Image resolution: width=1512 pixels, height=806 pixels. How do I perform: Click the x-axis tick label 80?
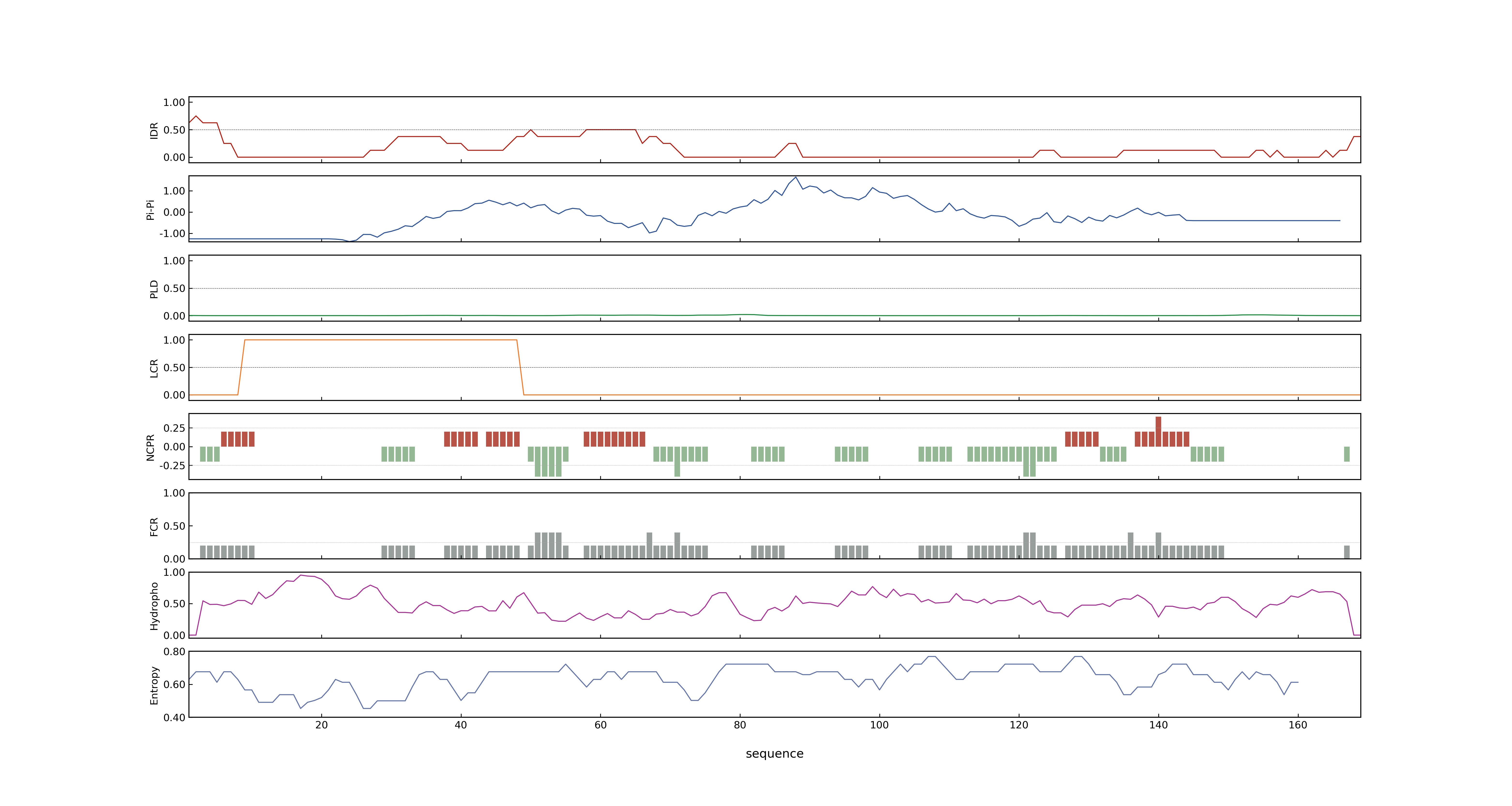click(740, 725)
